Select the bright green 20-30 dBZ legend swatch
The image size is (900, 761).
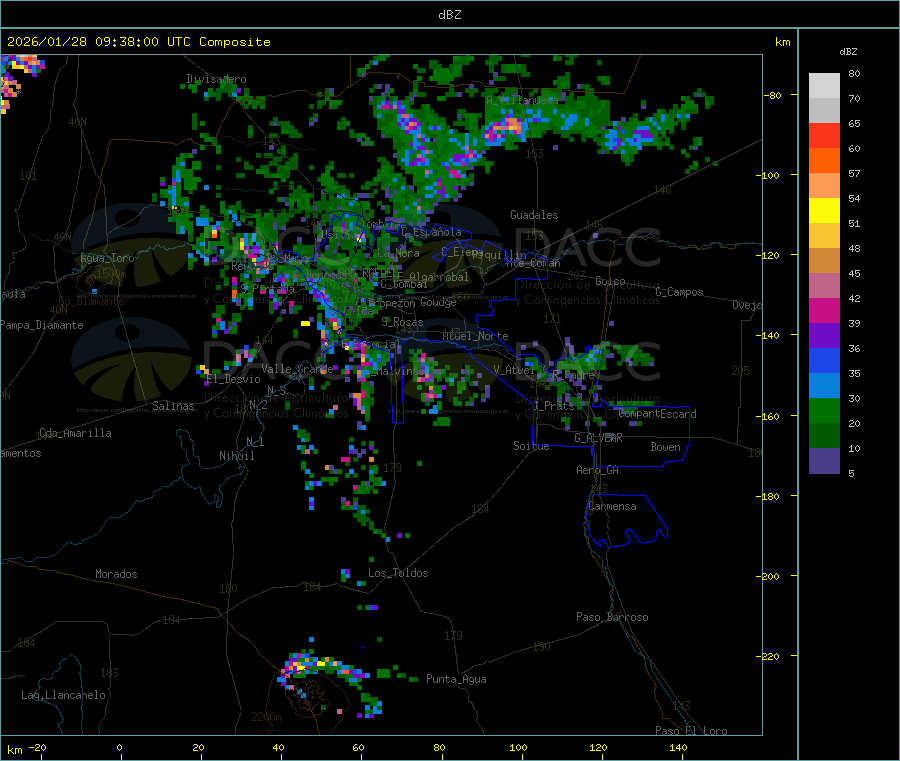click(824, 410)
